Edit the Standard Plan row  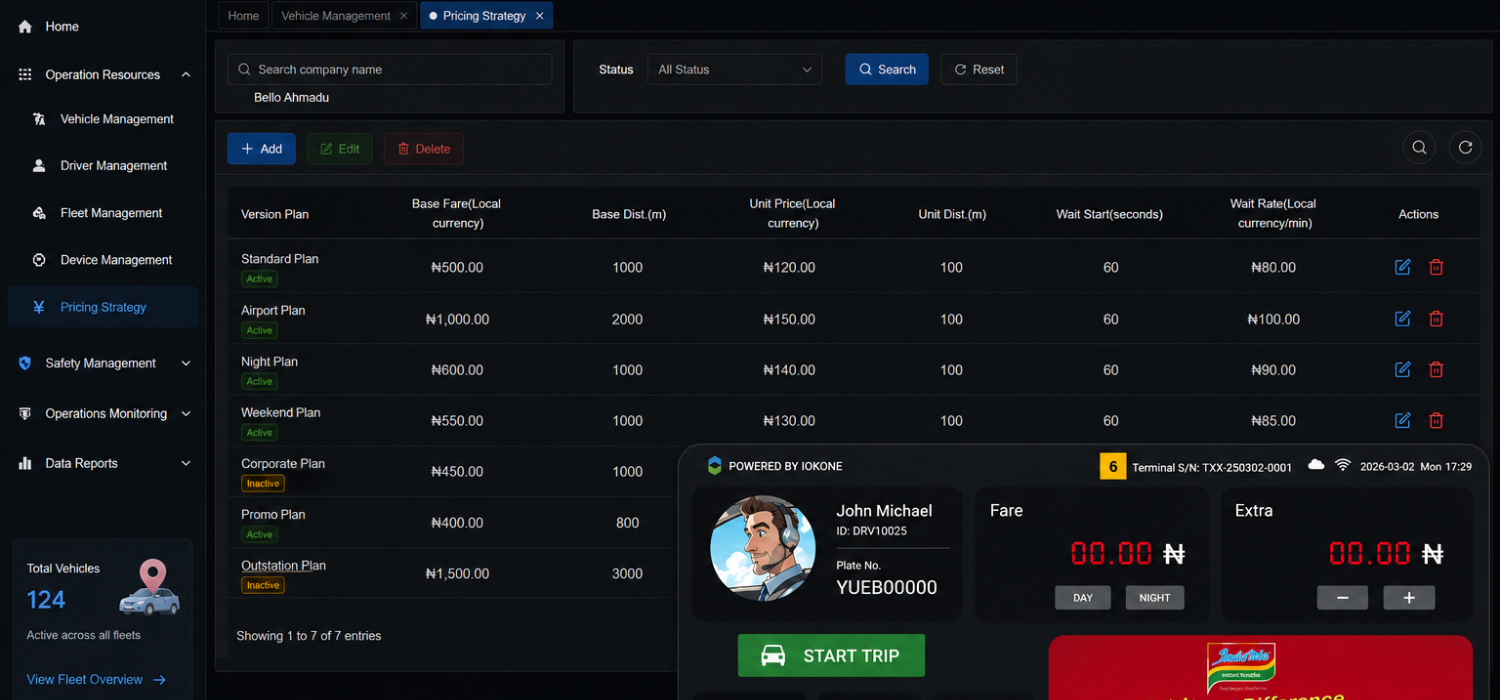point(1403,267)
